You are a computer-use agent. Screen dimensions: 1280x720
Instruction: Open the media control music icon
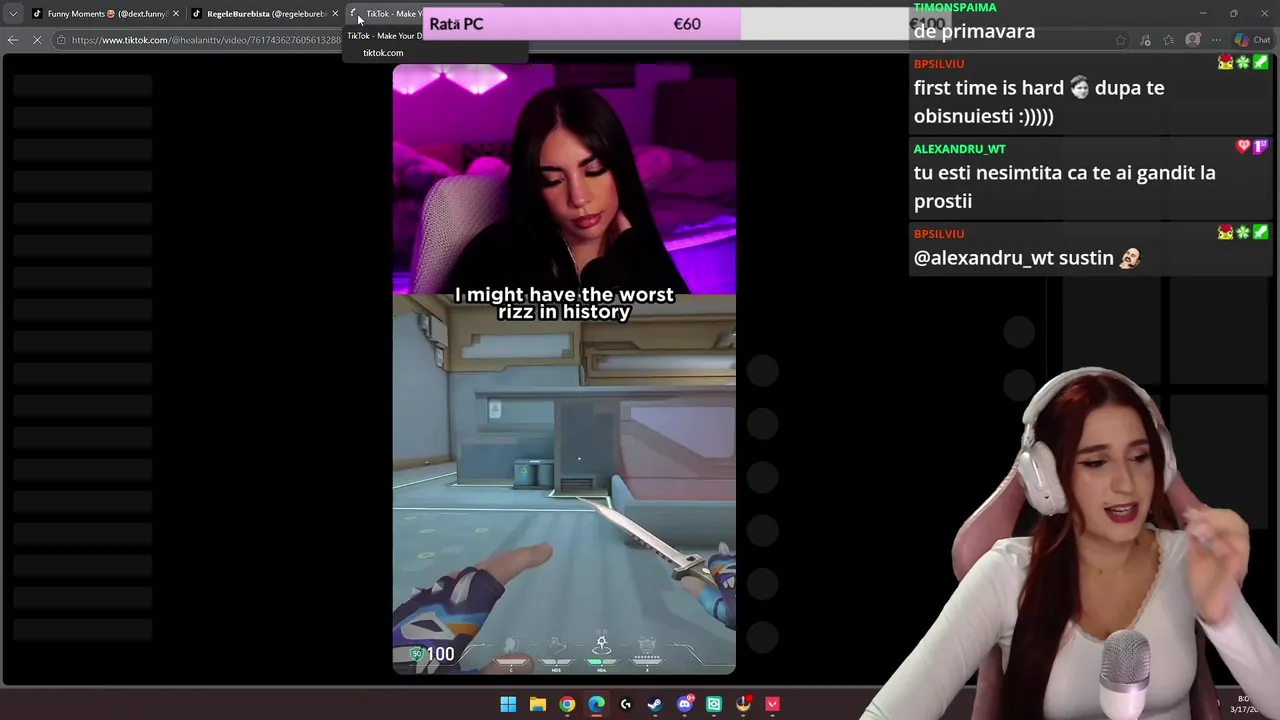point(1145,40)
